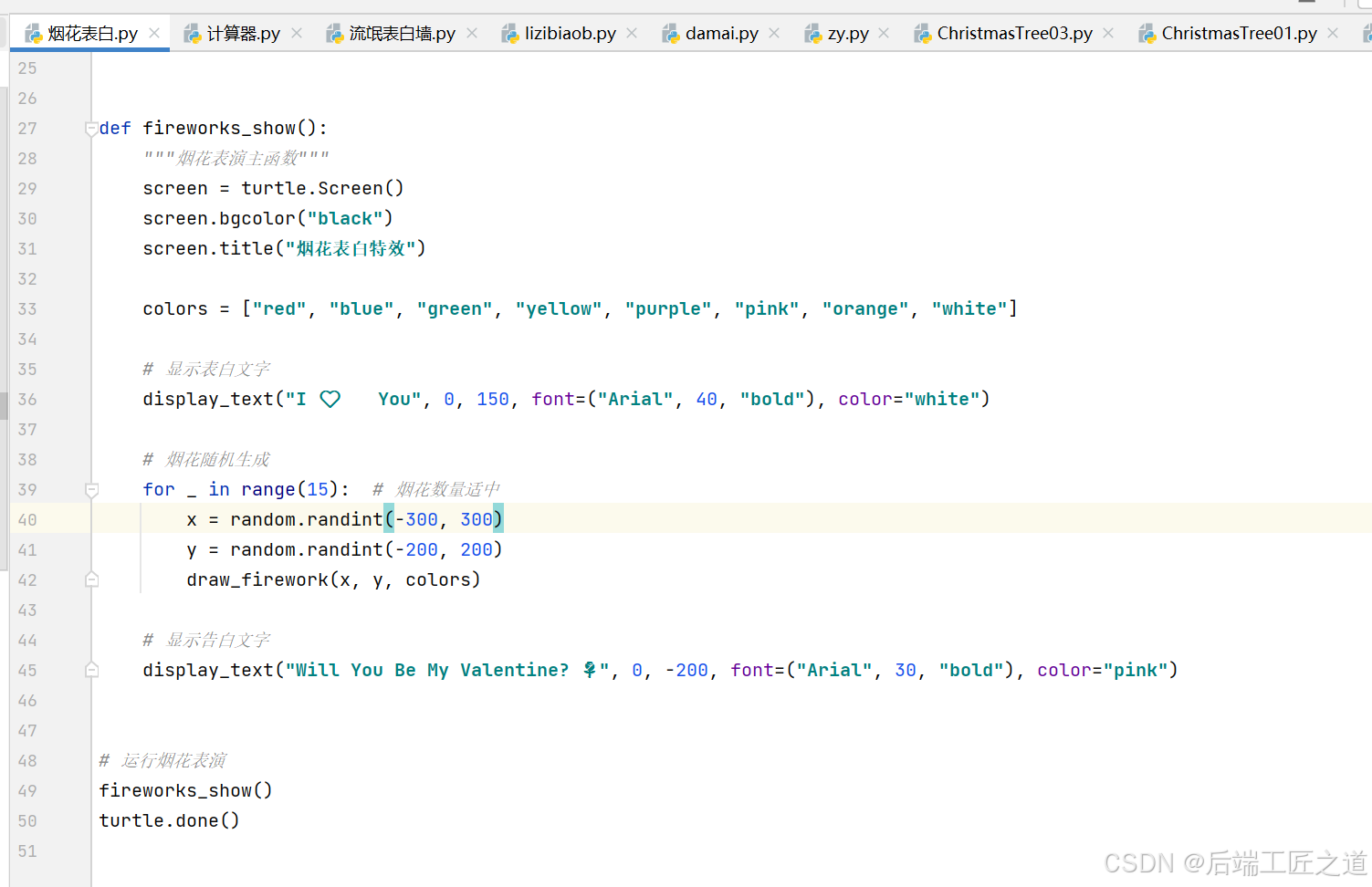Click the Python file icon on damai.py tab

pos(670,34)
